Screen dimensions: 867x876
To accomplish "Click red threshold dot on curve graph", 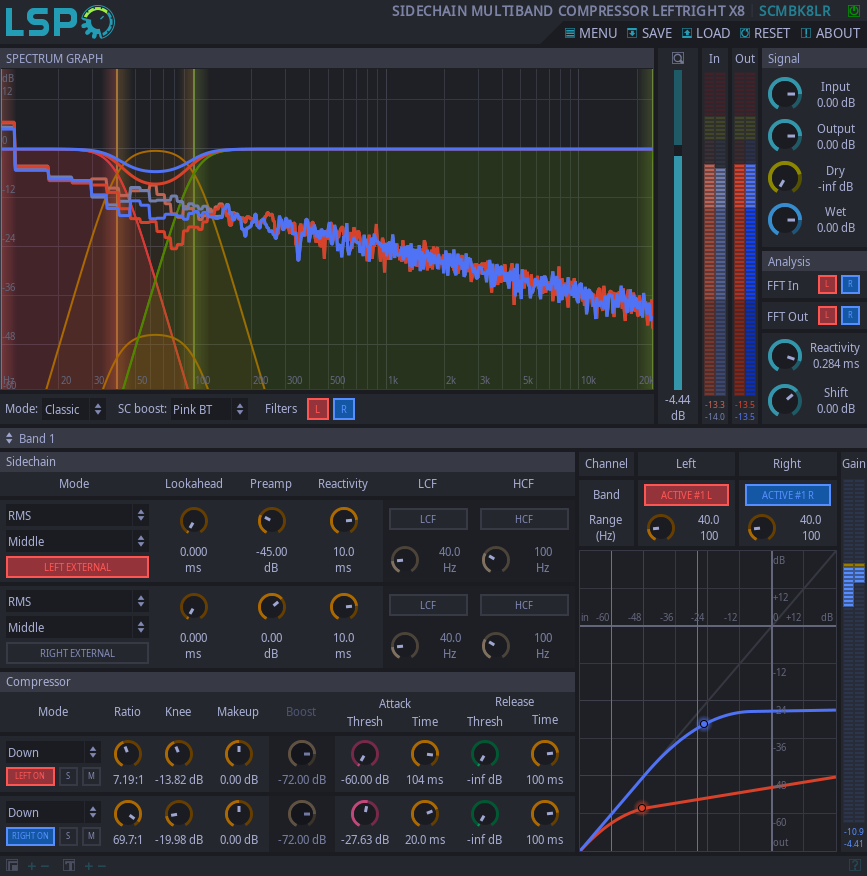I will click(x=642, y=808).
